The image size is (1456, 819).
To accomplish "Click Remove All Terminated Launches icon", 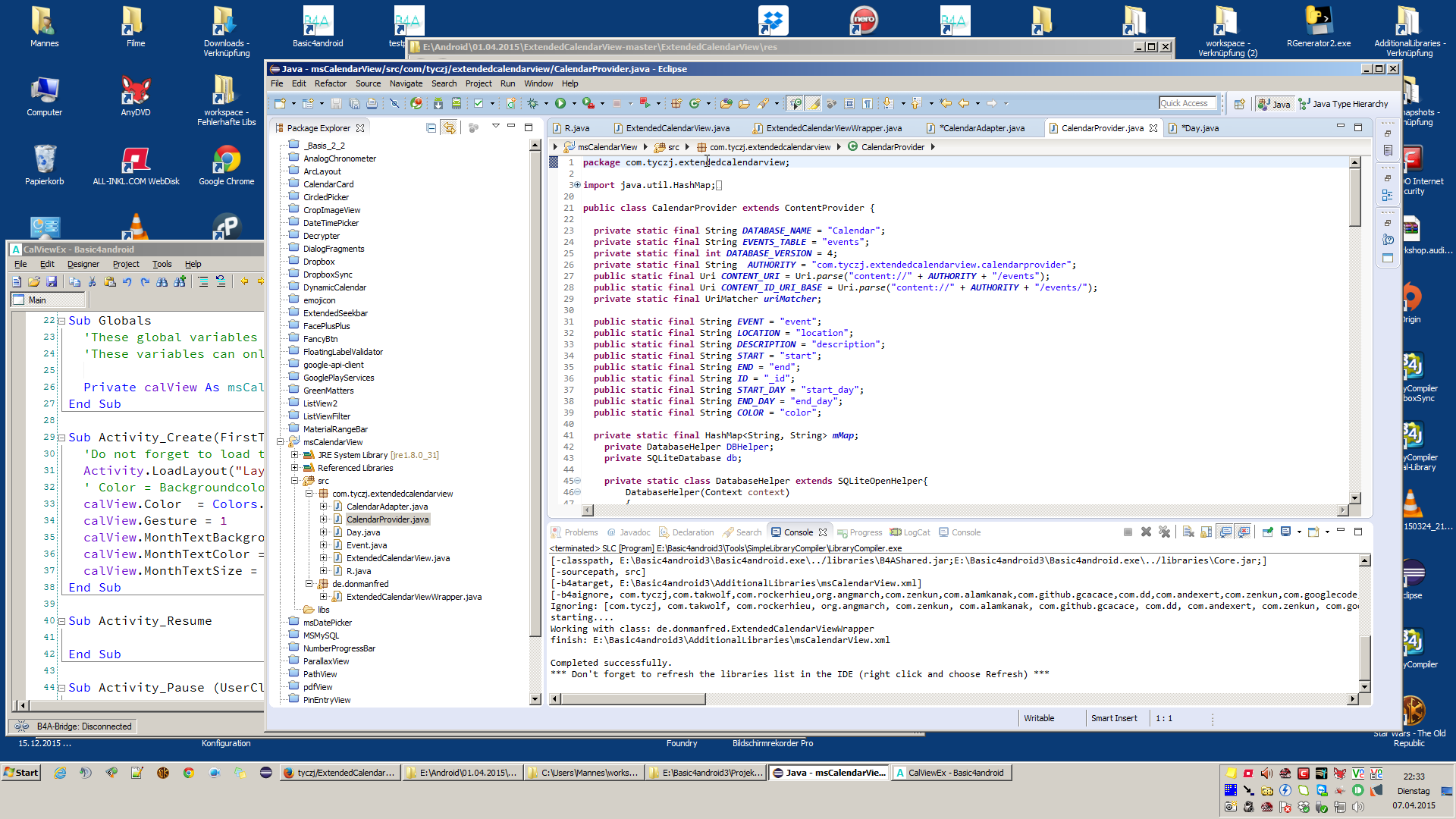I will (x=1165, y=532).
